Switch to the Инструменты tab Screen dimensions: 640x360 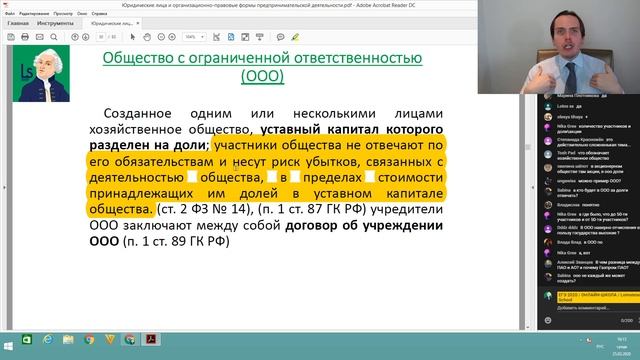55,23
